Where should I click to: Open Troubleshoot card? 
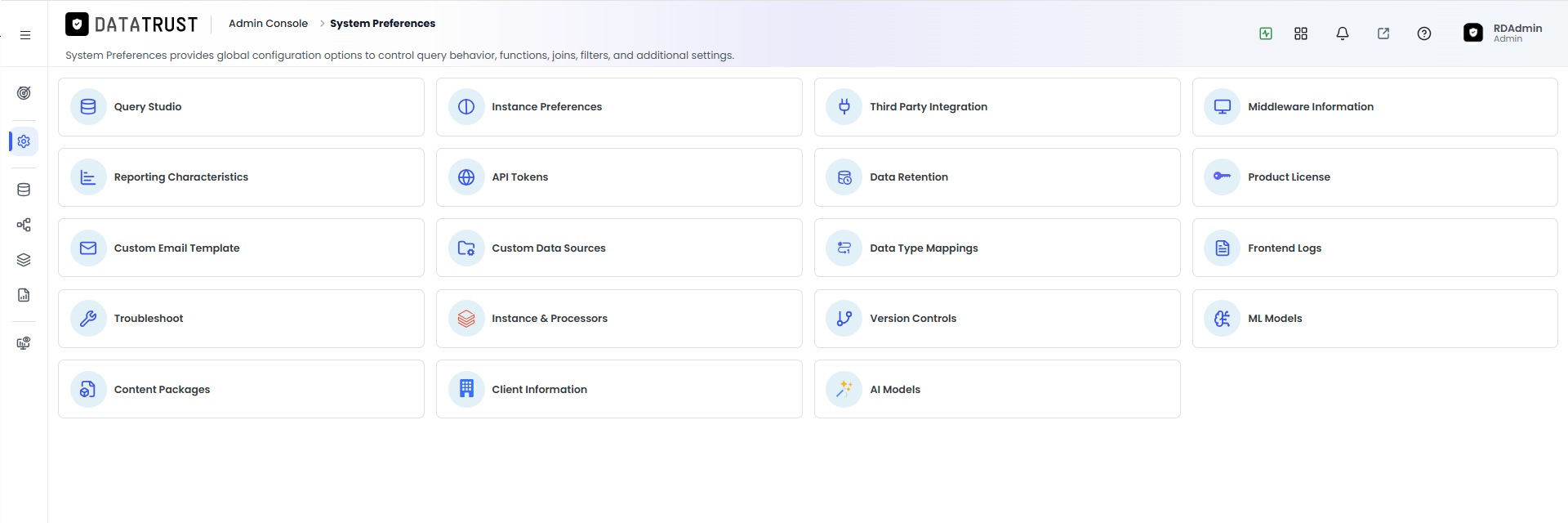point(241,319)
